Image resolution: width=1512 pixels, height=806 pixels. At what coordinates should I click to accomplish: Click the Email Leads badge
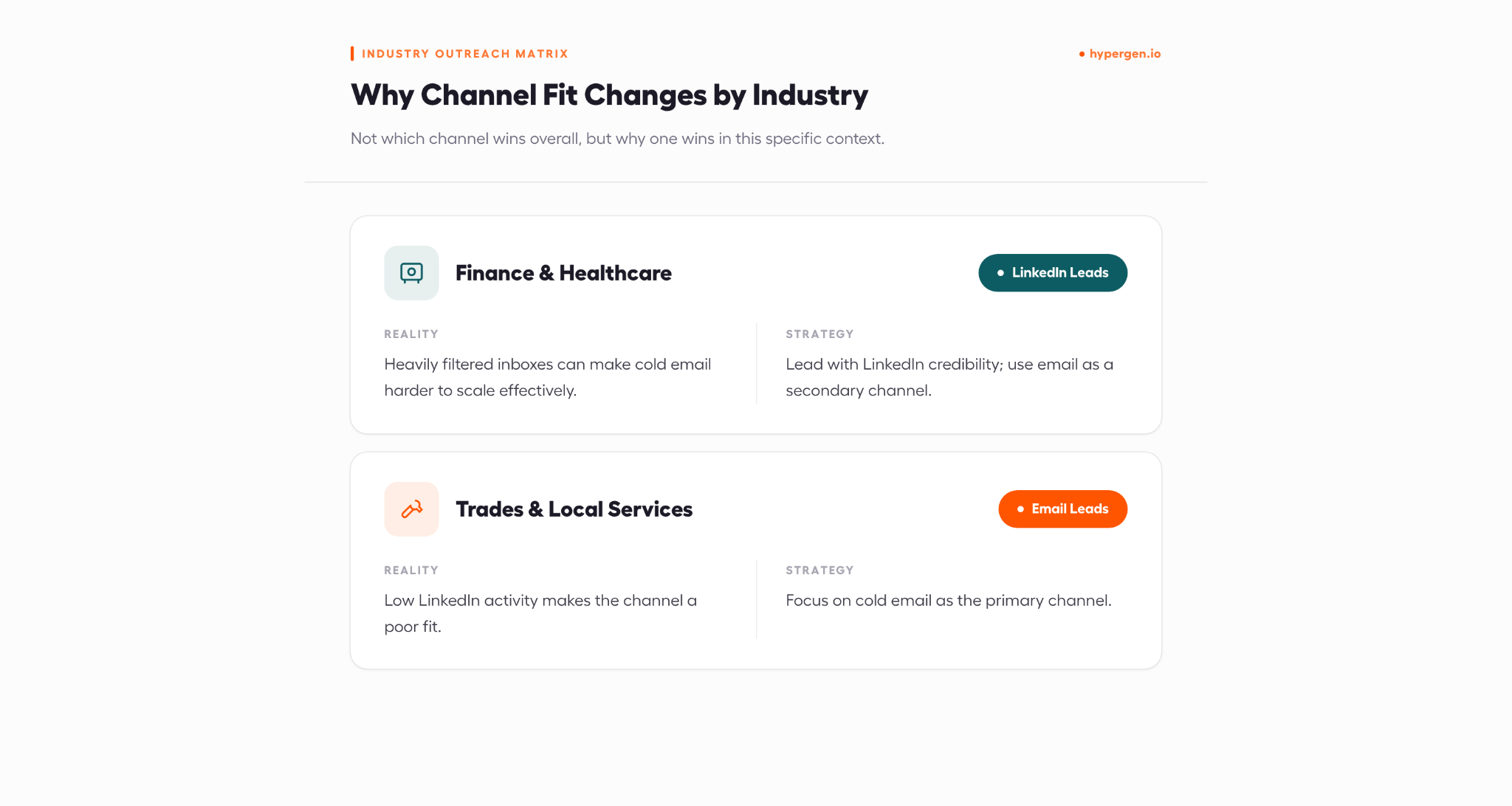pos(1062,509)
